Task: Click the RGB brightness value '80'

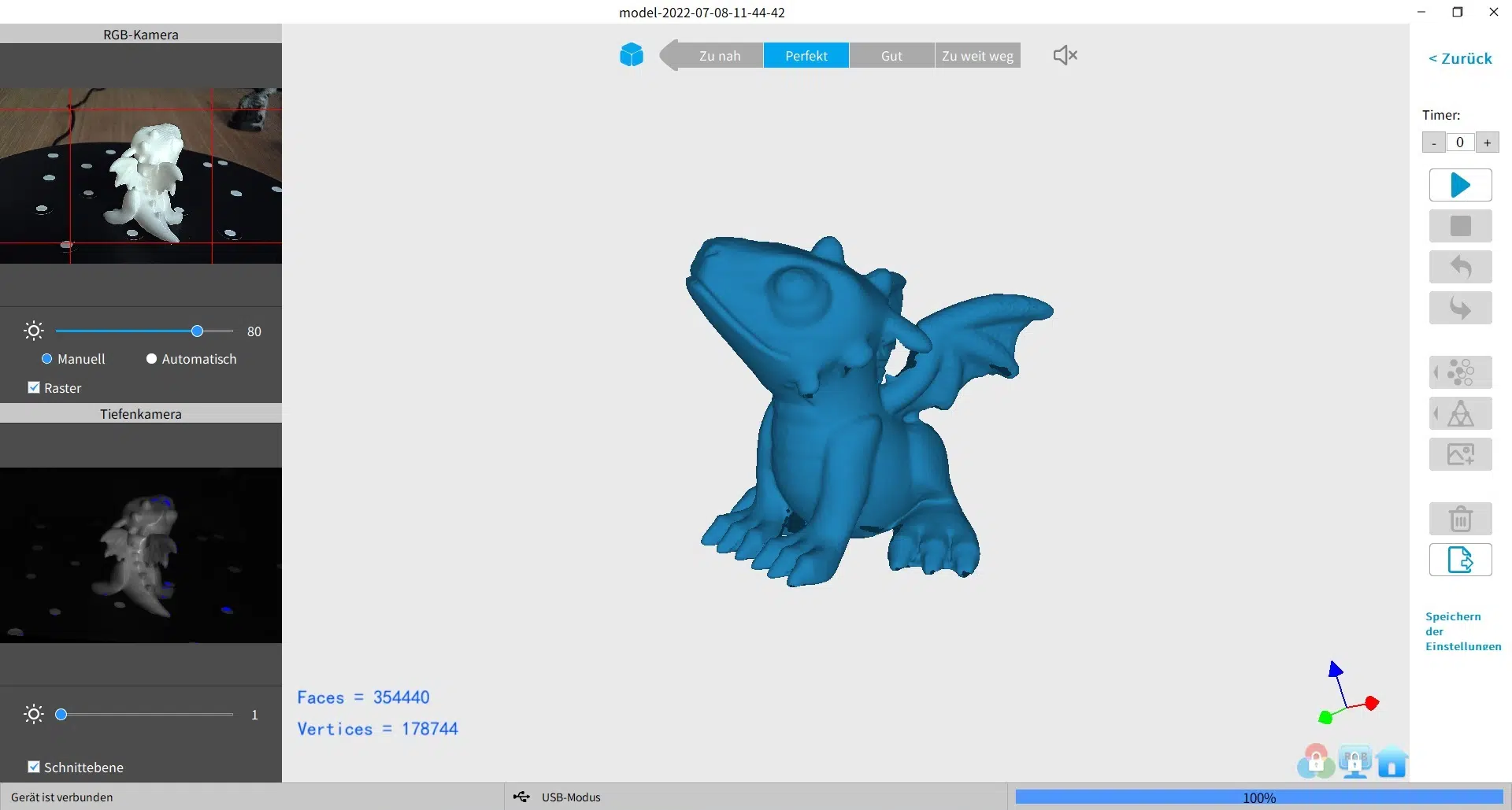Action: point(254,331)
